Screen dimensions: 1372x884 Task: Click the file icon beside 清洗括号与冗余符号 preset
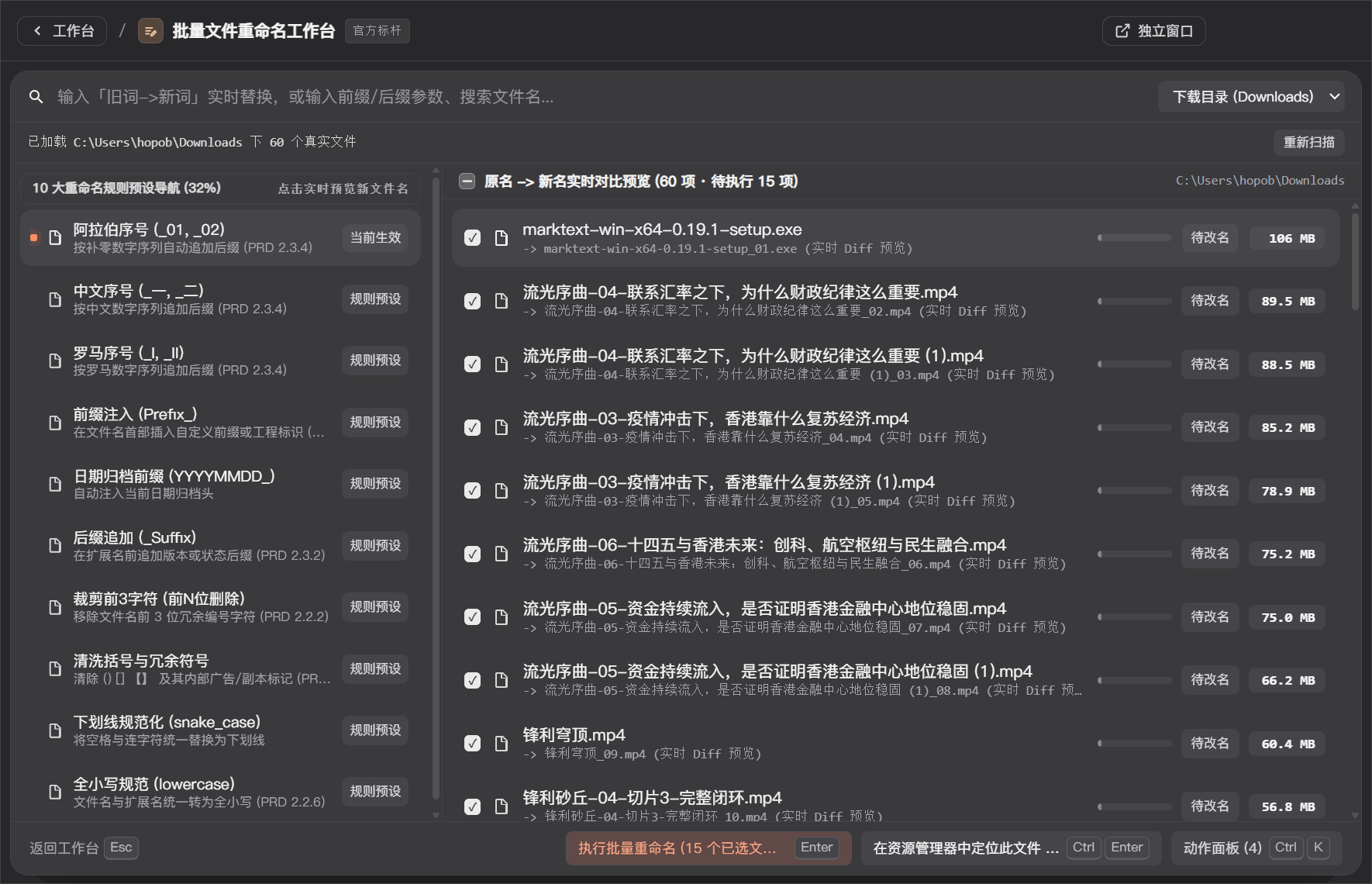[55, 668]
